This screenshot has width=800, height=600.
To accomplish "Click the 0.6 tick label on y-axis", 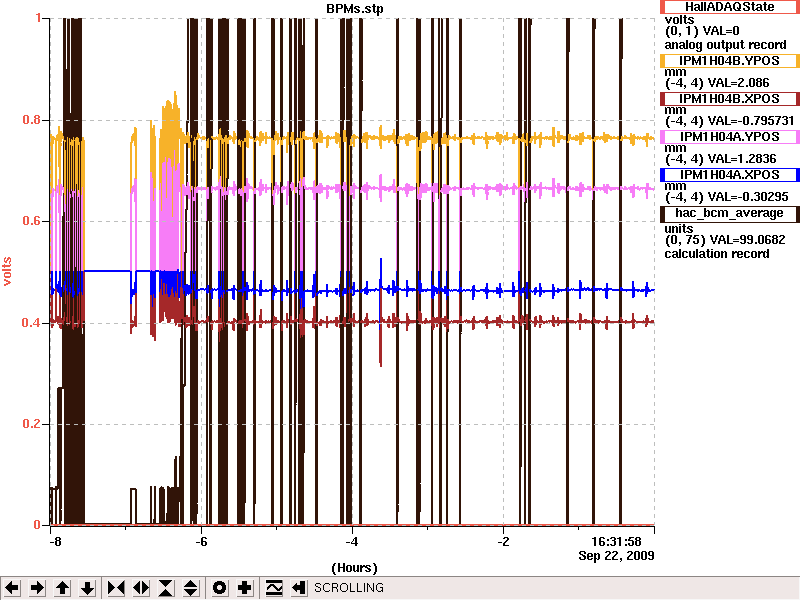I will coord(32,221).
